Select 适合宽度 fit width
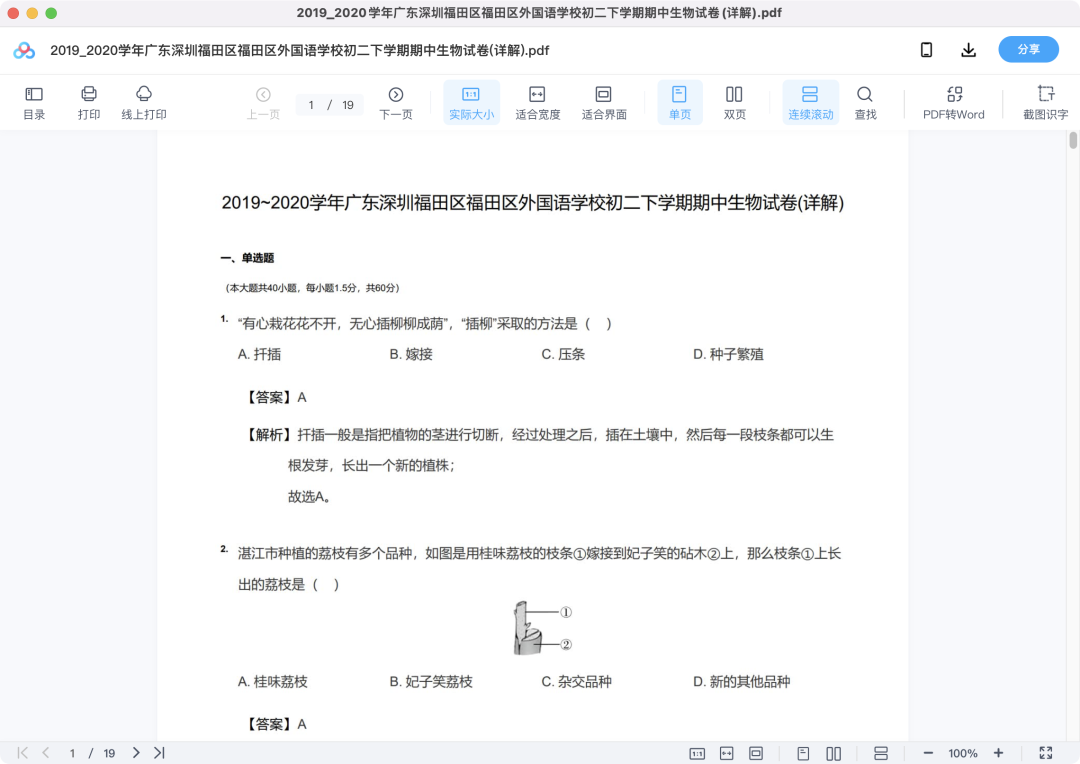 pos(537,103)
